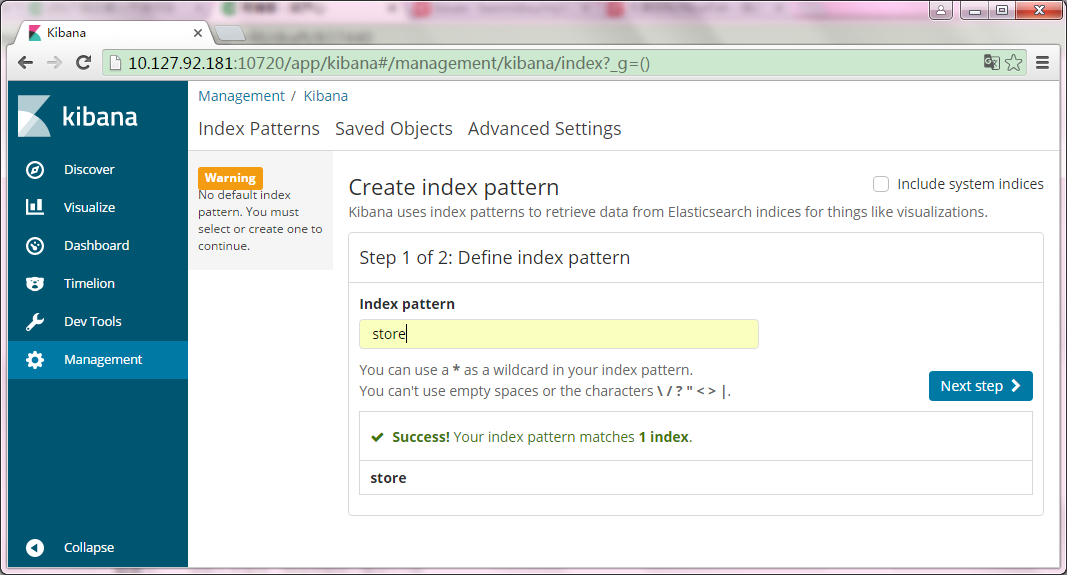Click the Kibana logo in sidebar
The height and width of the screenshot is (575, 1067).
click(78, 116)
